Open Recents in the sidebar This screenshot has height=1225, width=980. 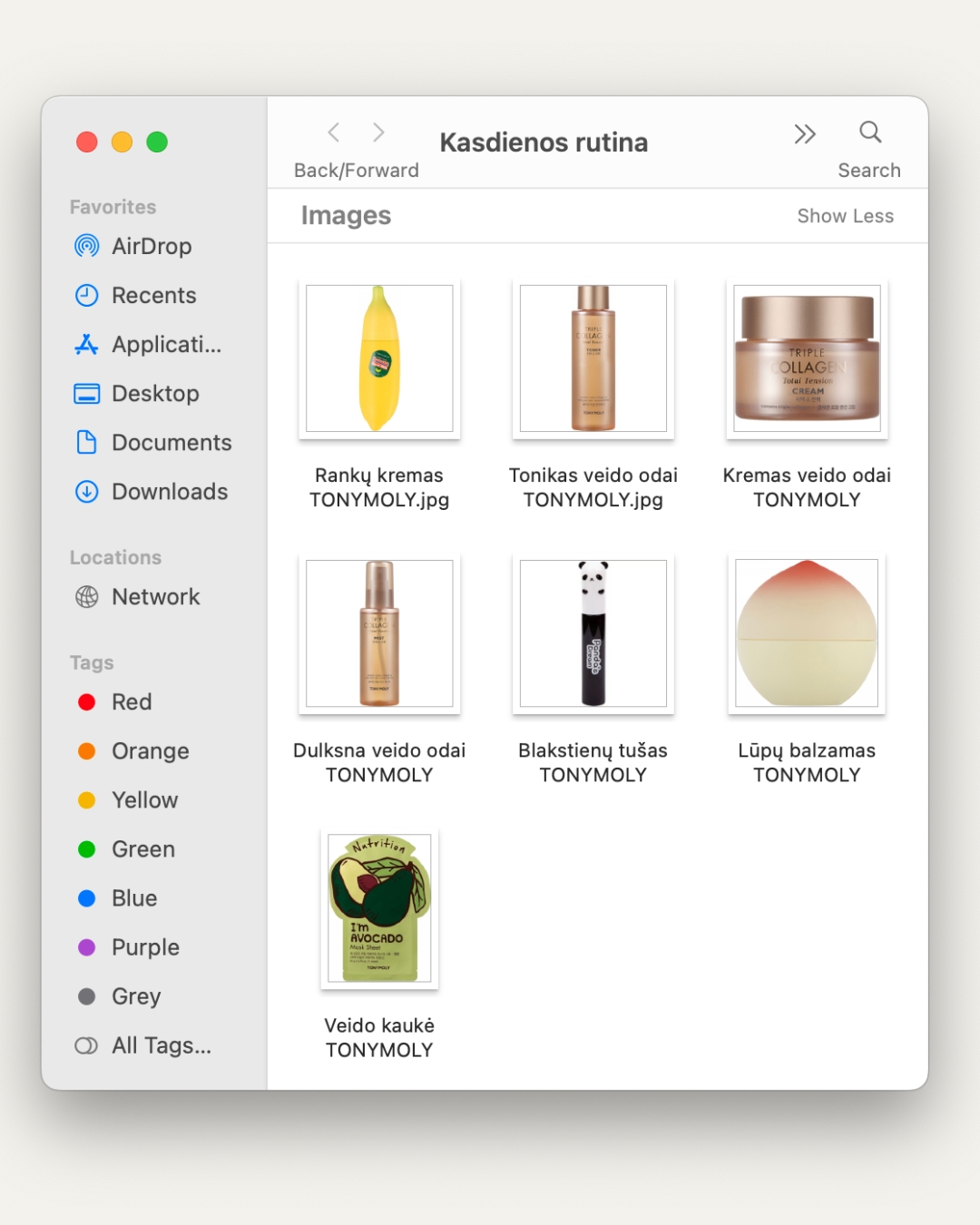point(153,295)
